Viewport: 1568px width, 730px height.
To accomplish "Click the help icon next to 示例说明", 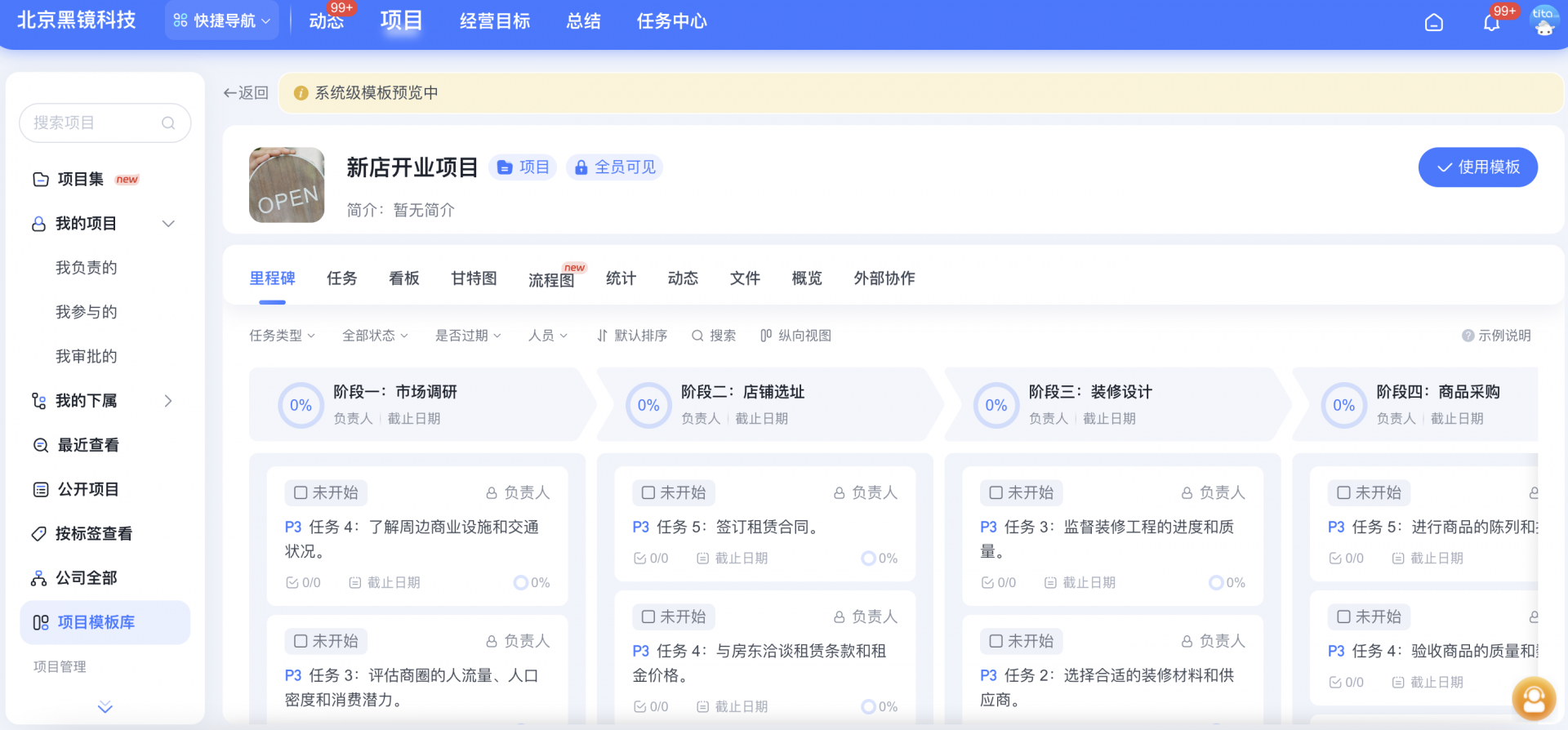I will click(x=1468, y=336).
